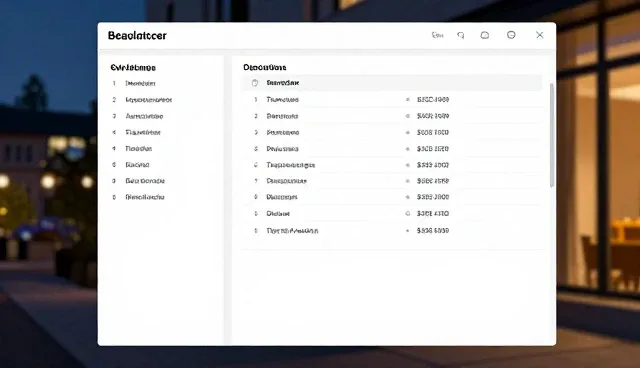640x368 pixels.
Task: Click the plus marker beside the bottom row's price
Action: (x=407, y=231)
